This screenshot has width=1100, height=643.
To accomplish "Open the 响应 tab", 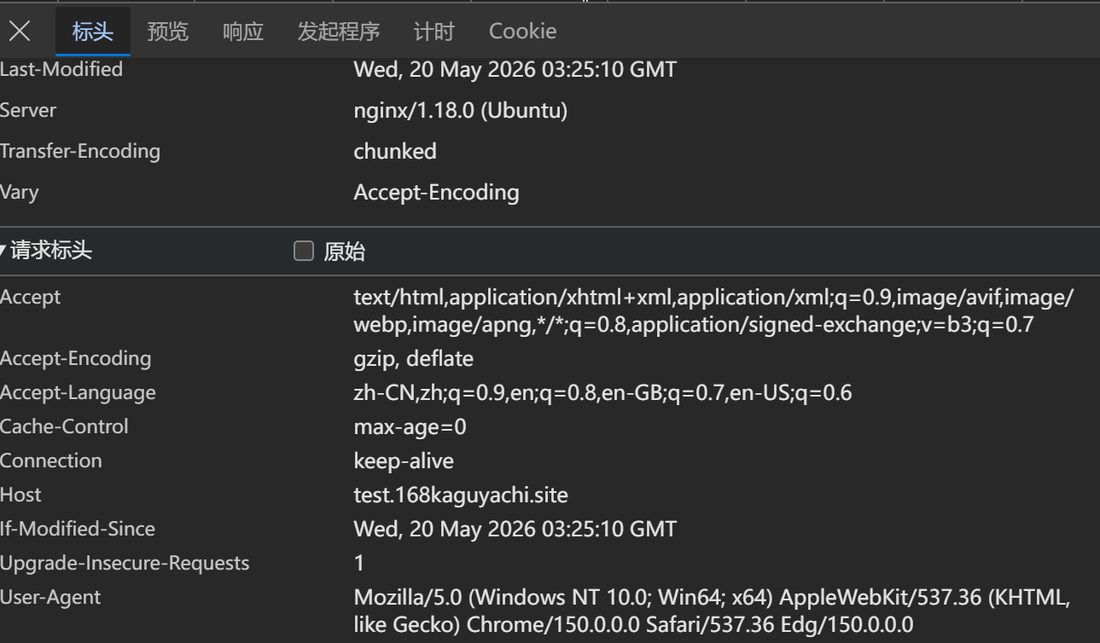I will pyautogui.click(x=243, y=32).
